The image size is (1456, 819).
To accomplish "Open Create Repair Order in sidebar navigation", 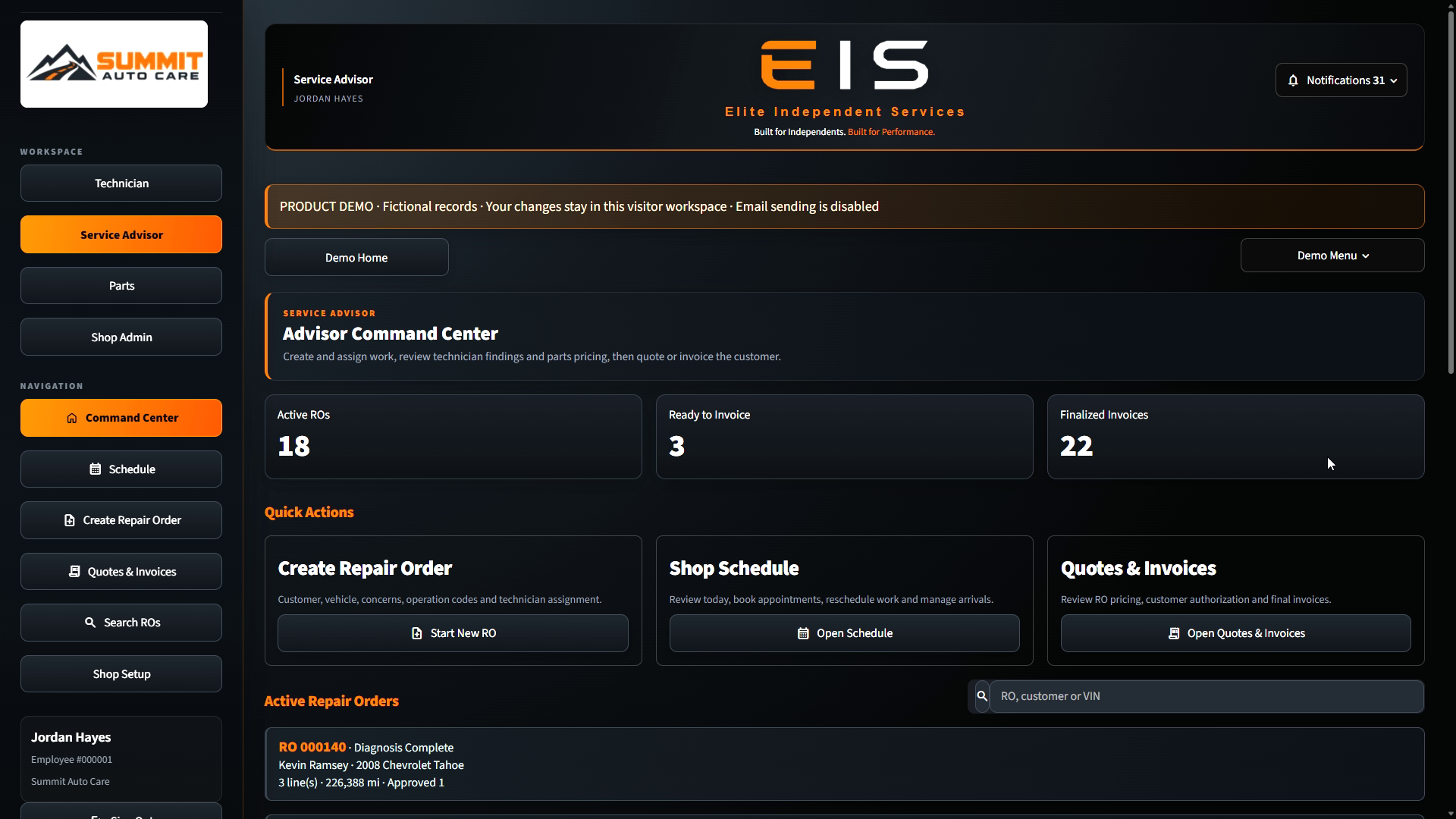I will click(121, 520).
